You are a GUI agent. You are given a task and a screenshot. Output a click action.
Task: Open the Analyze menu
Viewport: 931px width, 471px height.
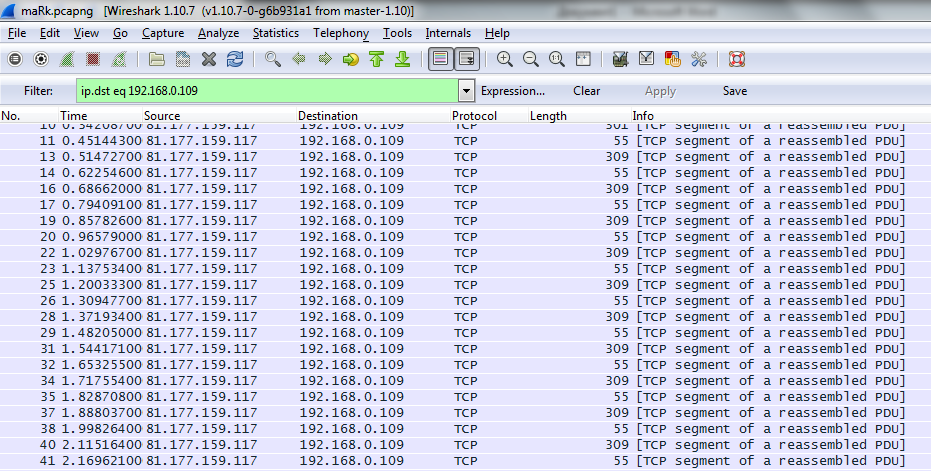point(218,33)
